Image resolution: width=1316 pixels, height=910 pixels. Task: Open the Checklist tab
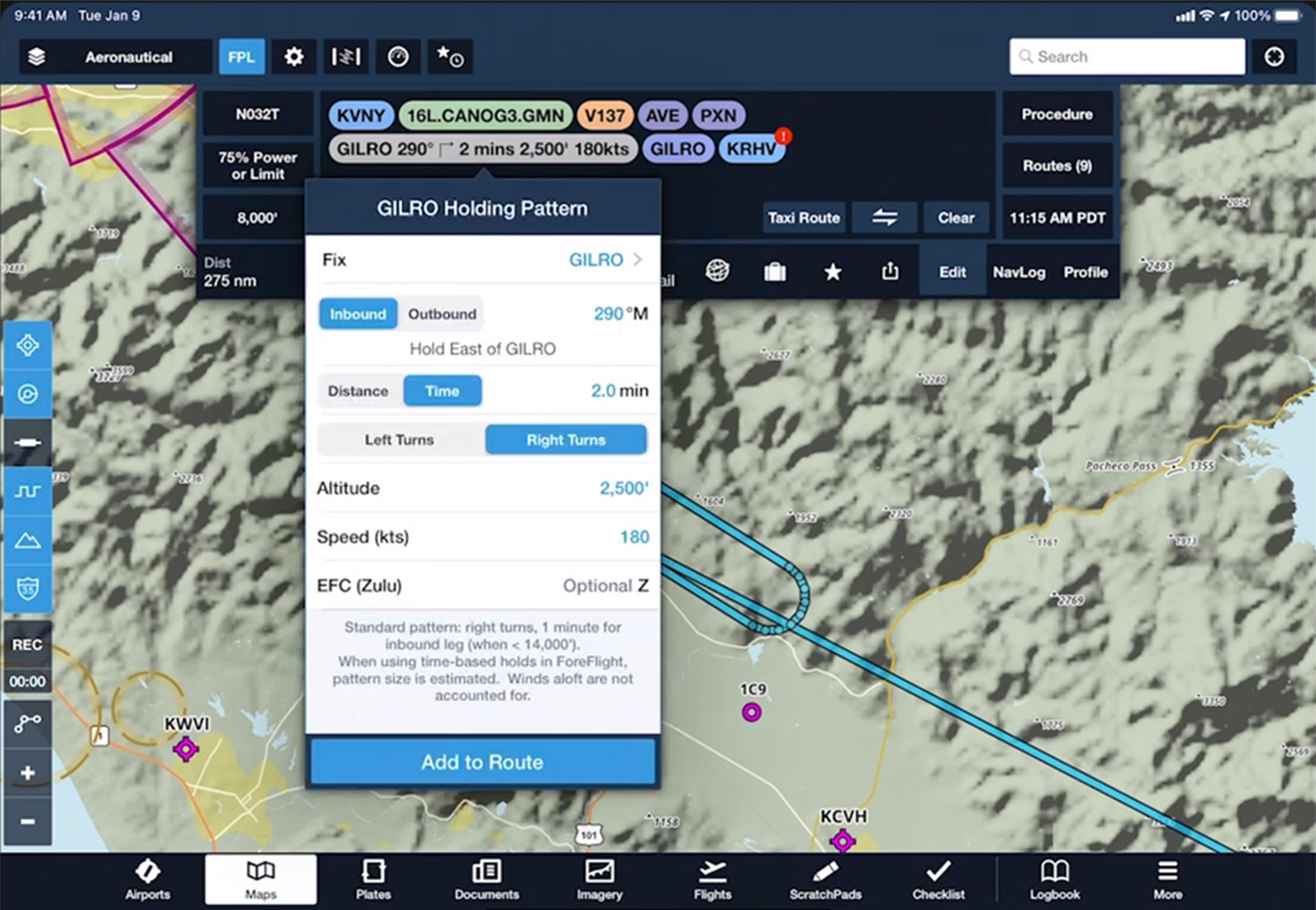tap(938, 880)
